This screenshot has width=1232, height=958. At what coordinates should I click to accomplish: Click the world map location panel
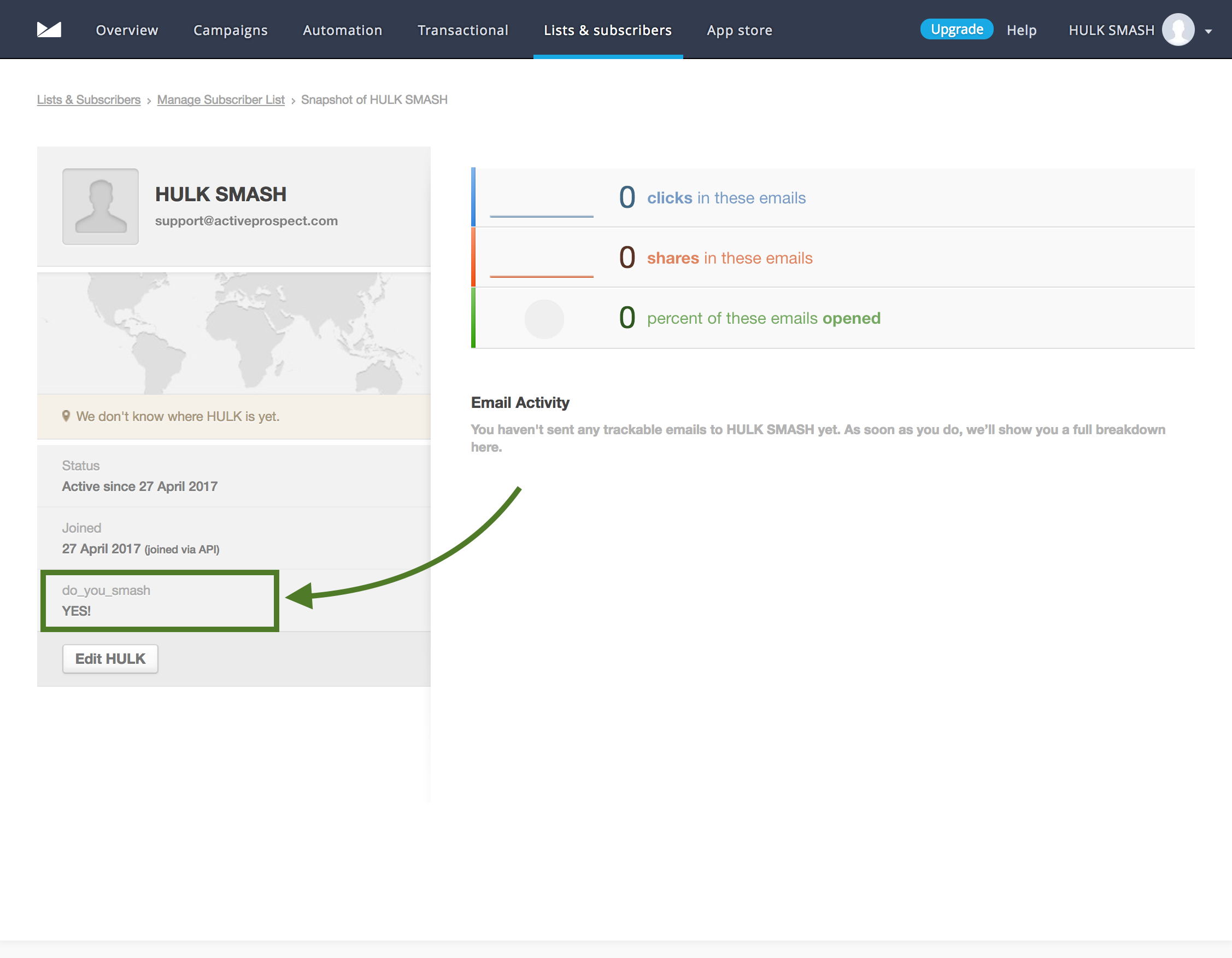tap(233, 333)
